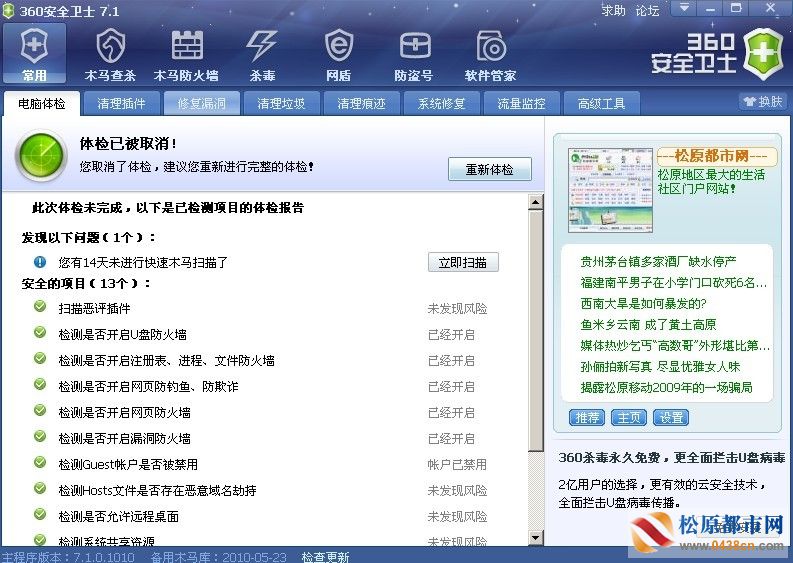Click the 重新体检 button
Image resolution: width=793 pixels, height=563 pixels.
coord(490,169)
